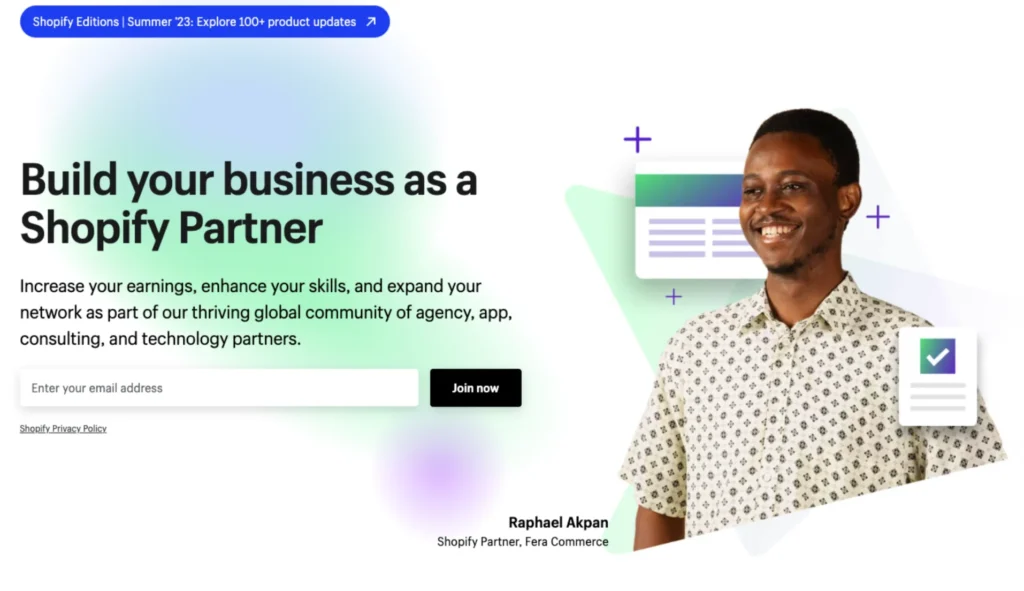Screen dimensions: 1024x591
Task: Click the Shopify Partner text in the headline
Action: (x=171, y=229)
